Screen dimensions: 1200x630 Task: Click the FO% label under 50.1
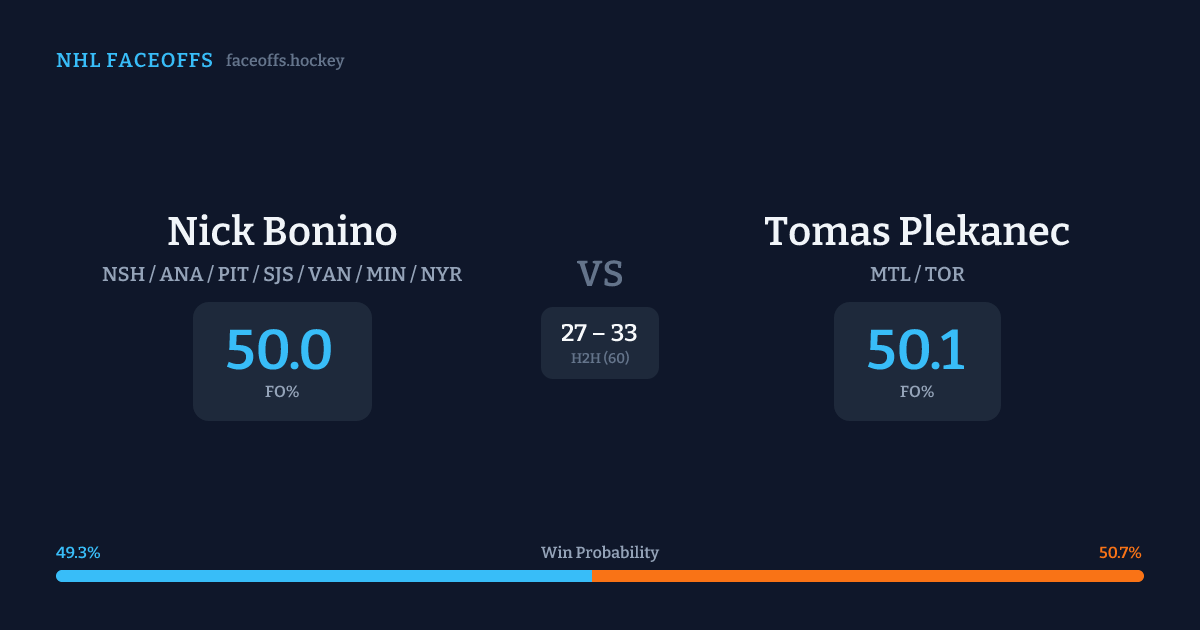pos(917,392)
